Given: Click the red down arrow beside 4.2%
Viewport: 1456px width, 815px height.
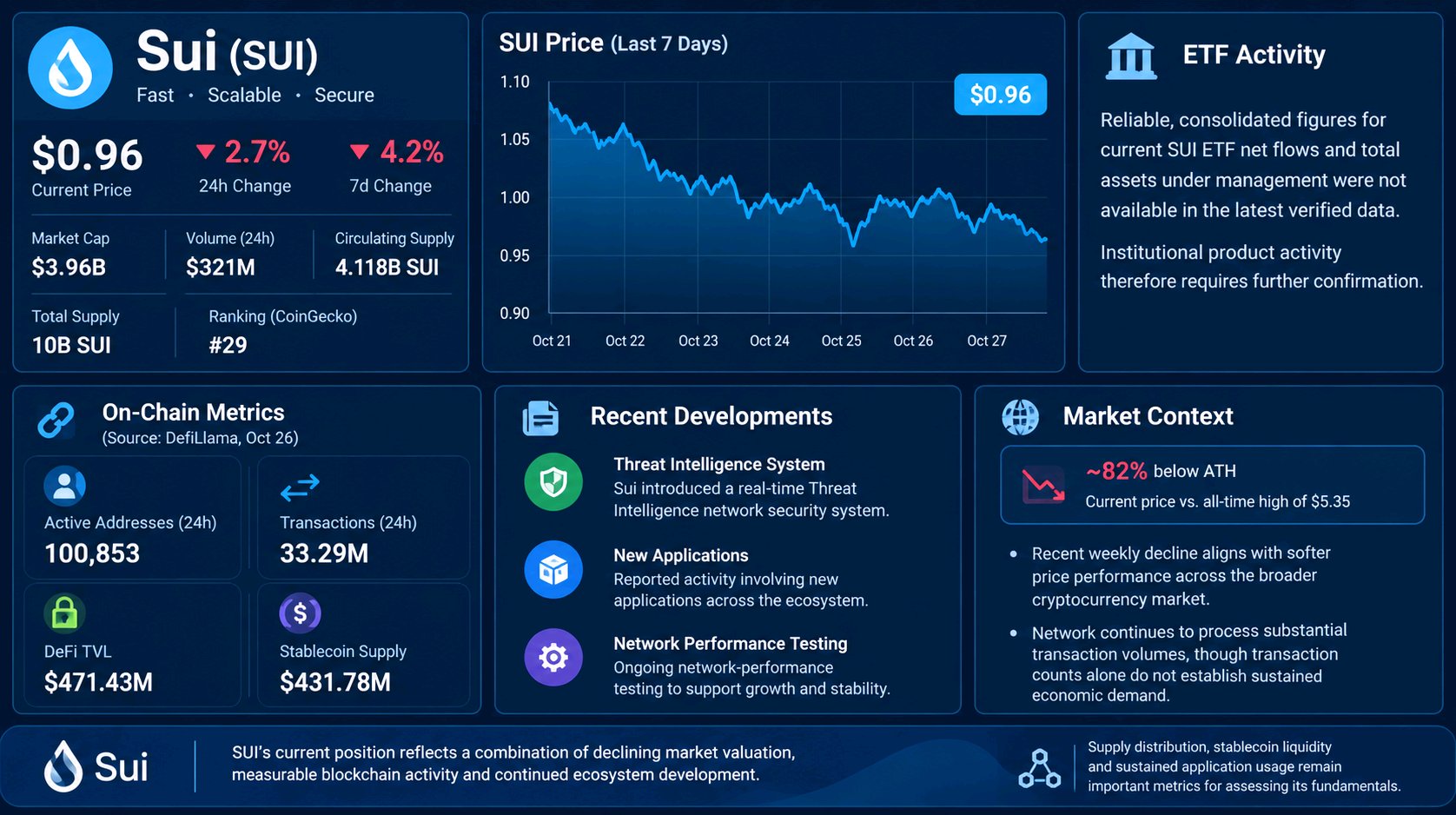Looking at the screenshot, I should point(360,152).
